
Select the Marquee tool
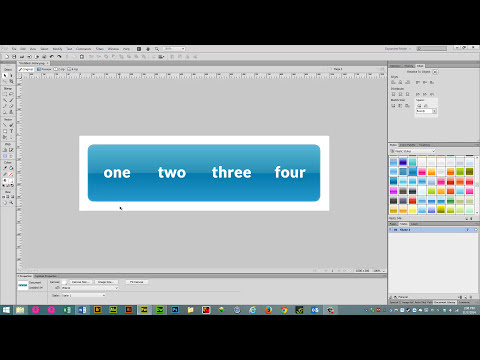point(5,95)
